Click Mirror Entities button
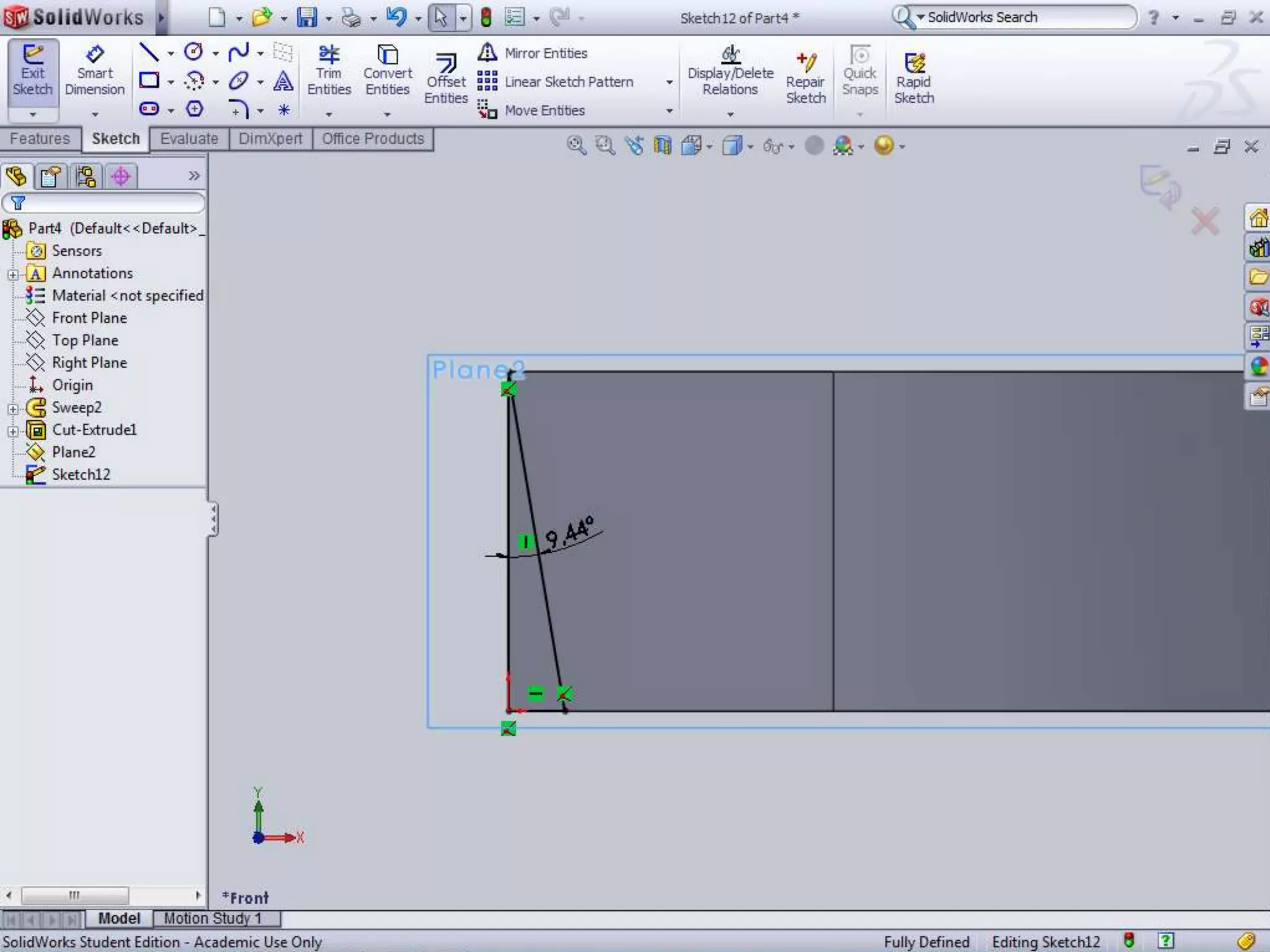The image size is (1270, 952). pyautogui.click(x=534, y=53)
